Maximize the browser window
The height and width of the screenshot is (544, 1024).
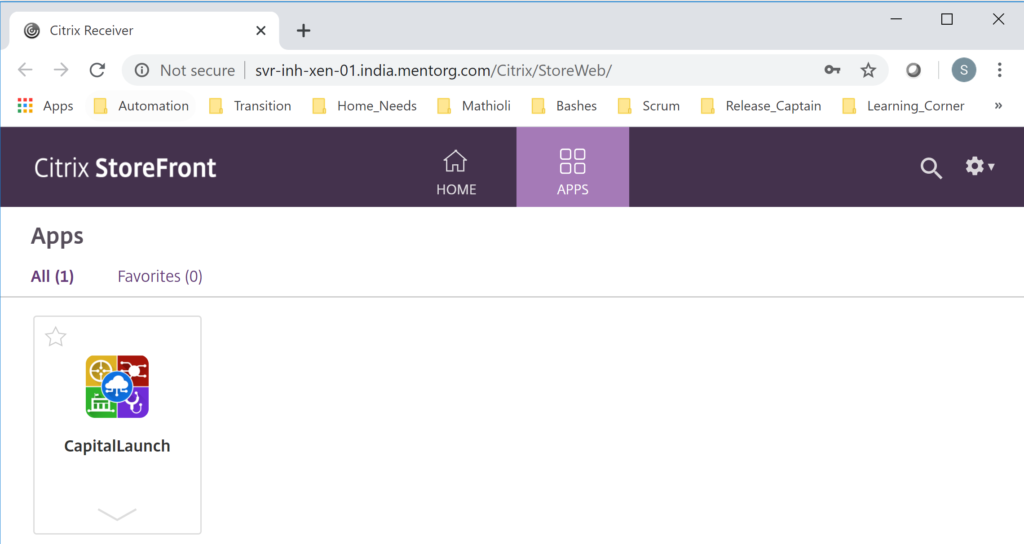point(947,20)
